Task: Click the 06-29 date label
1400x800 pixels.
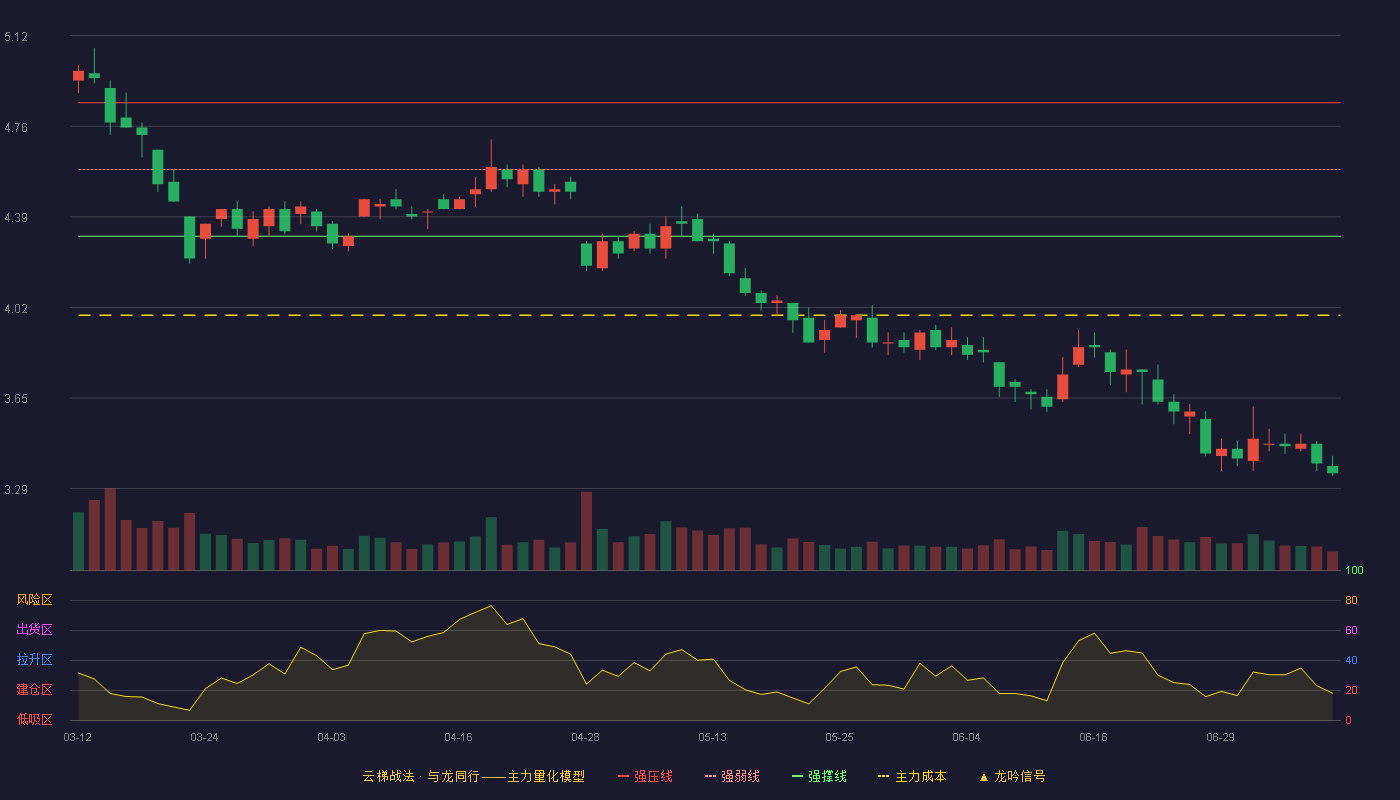Action: (1220, 737)
